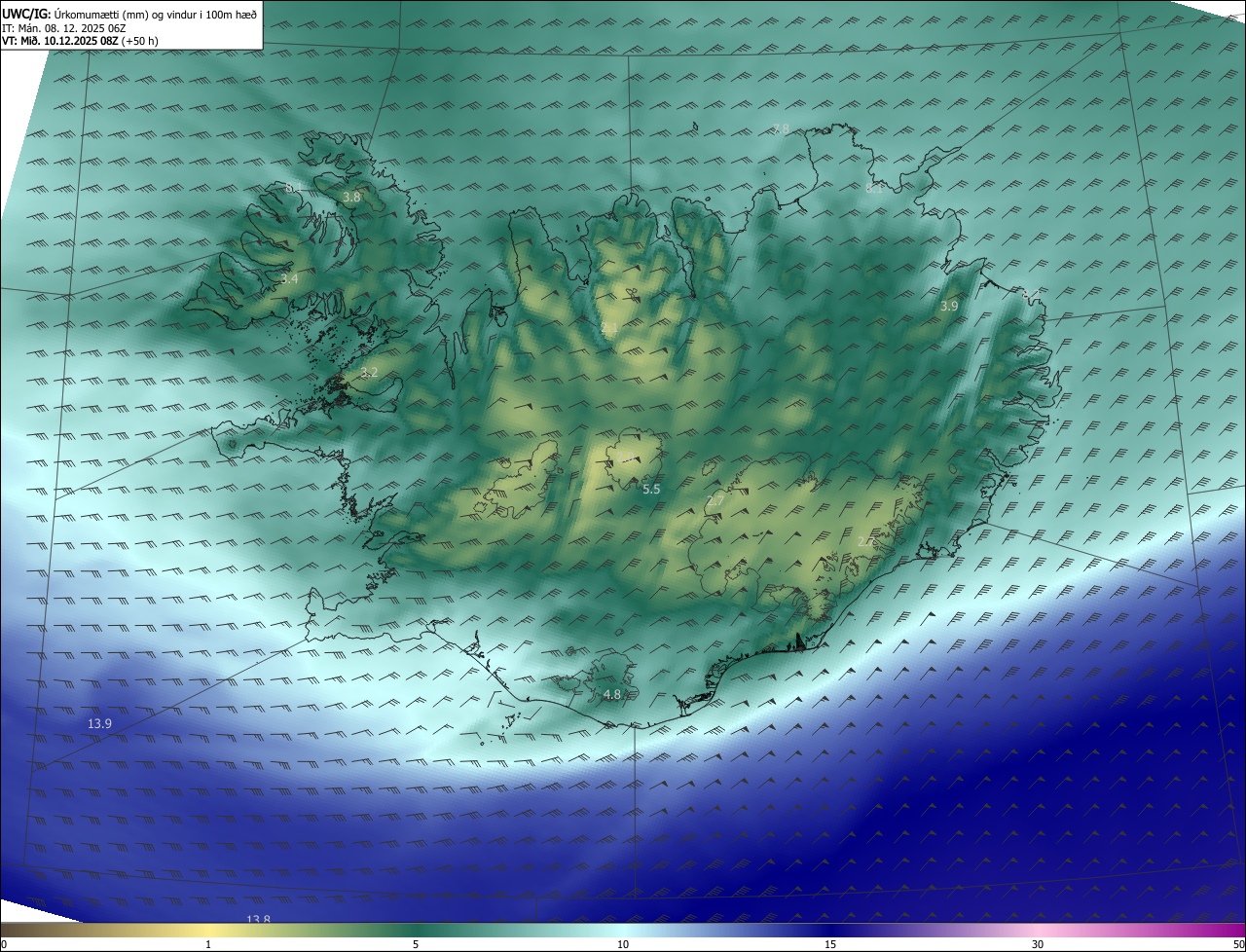Click the 5.5 precipitation value label
The image size is (1246, 952).
click(x=651, y=489)
